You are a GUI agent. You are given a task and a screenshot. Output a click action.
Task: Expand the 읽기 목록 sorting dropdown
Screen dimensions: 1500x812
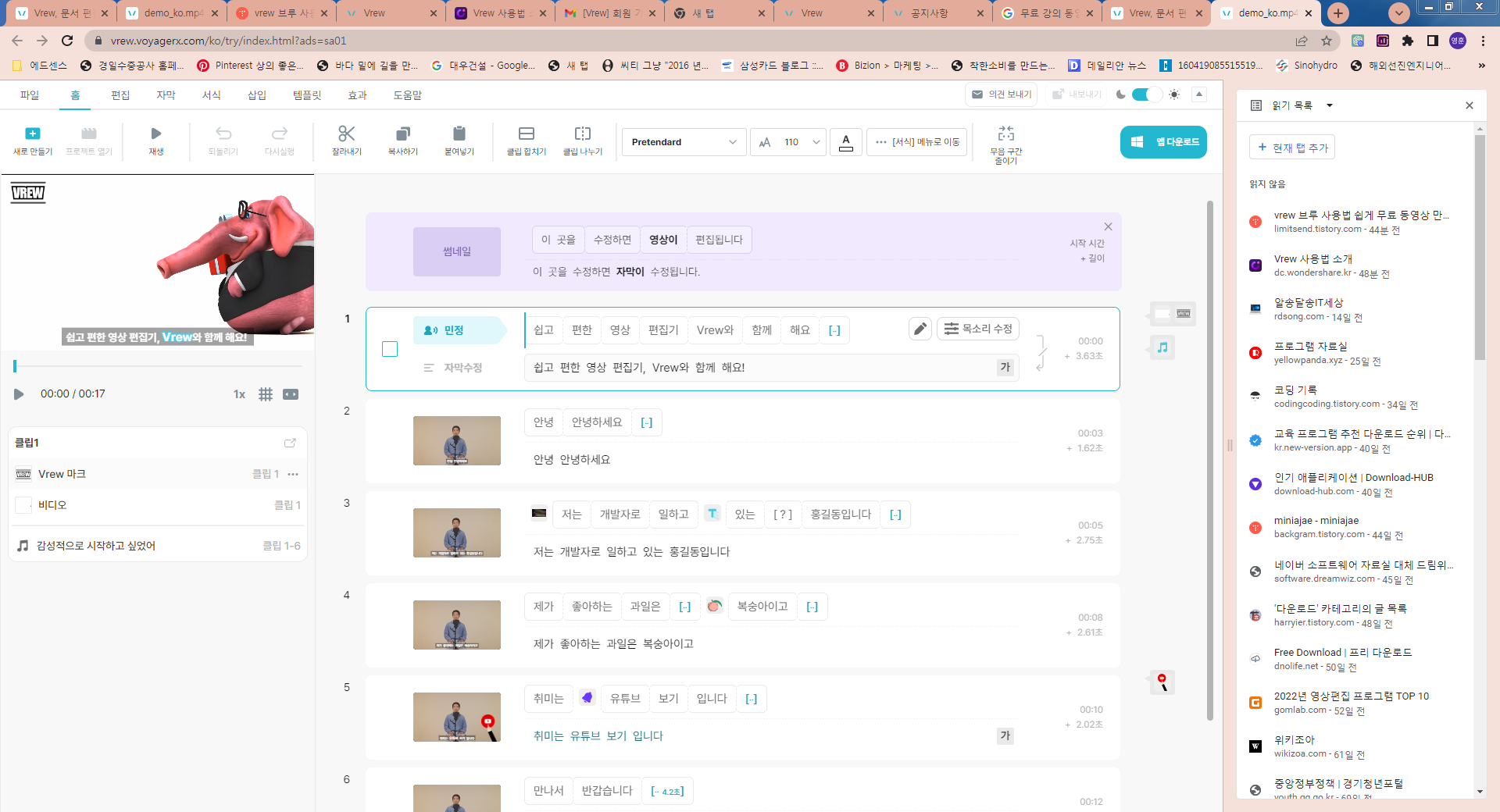pos(1330,105)
